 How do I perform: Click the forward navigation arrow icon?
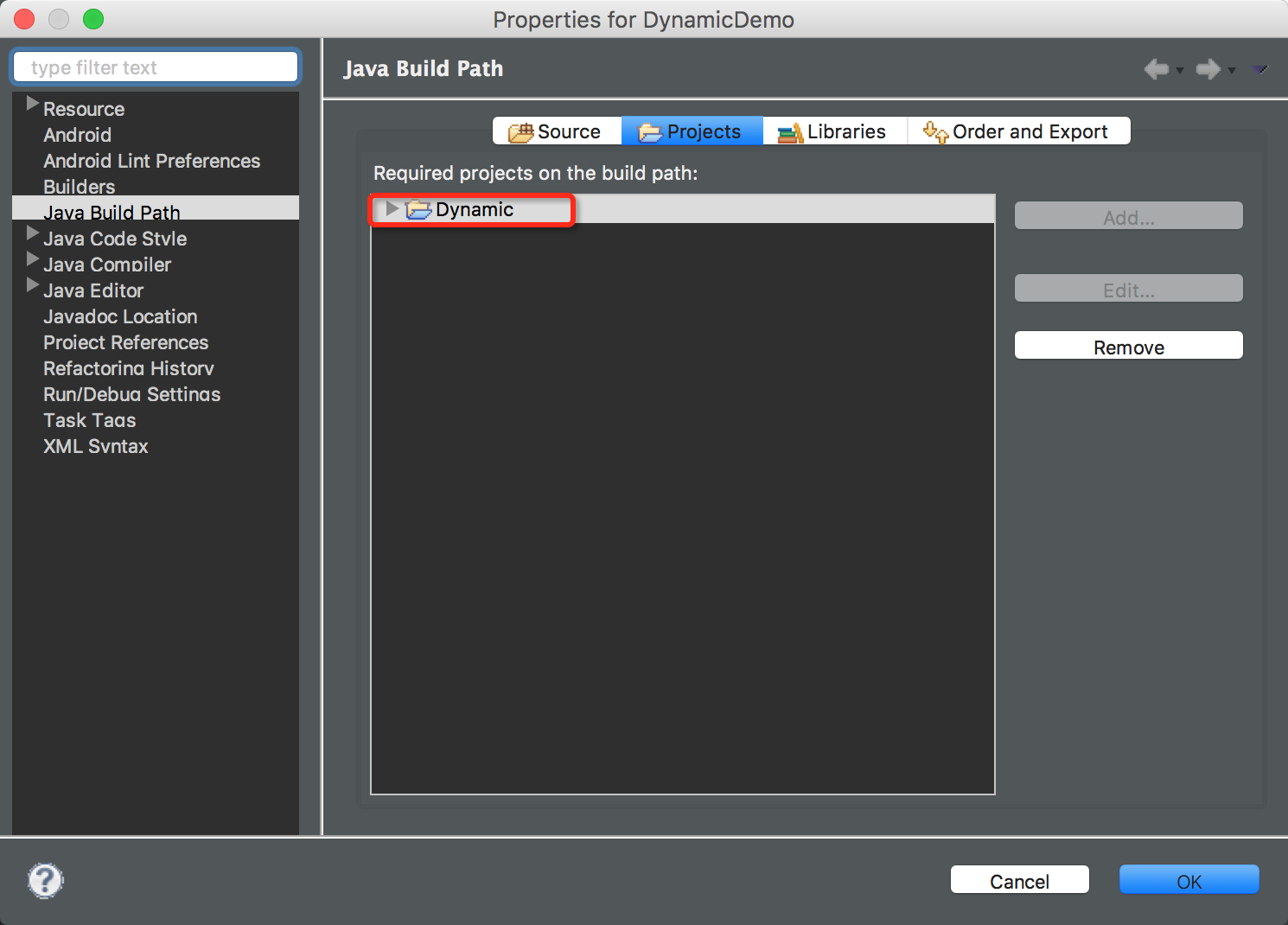tap(1208, 69)
